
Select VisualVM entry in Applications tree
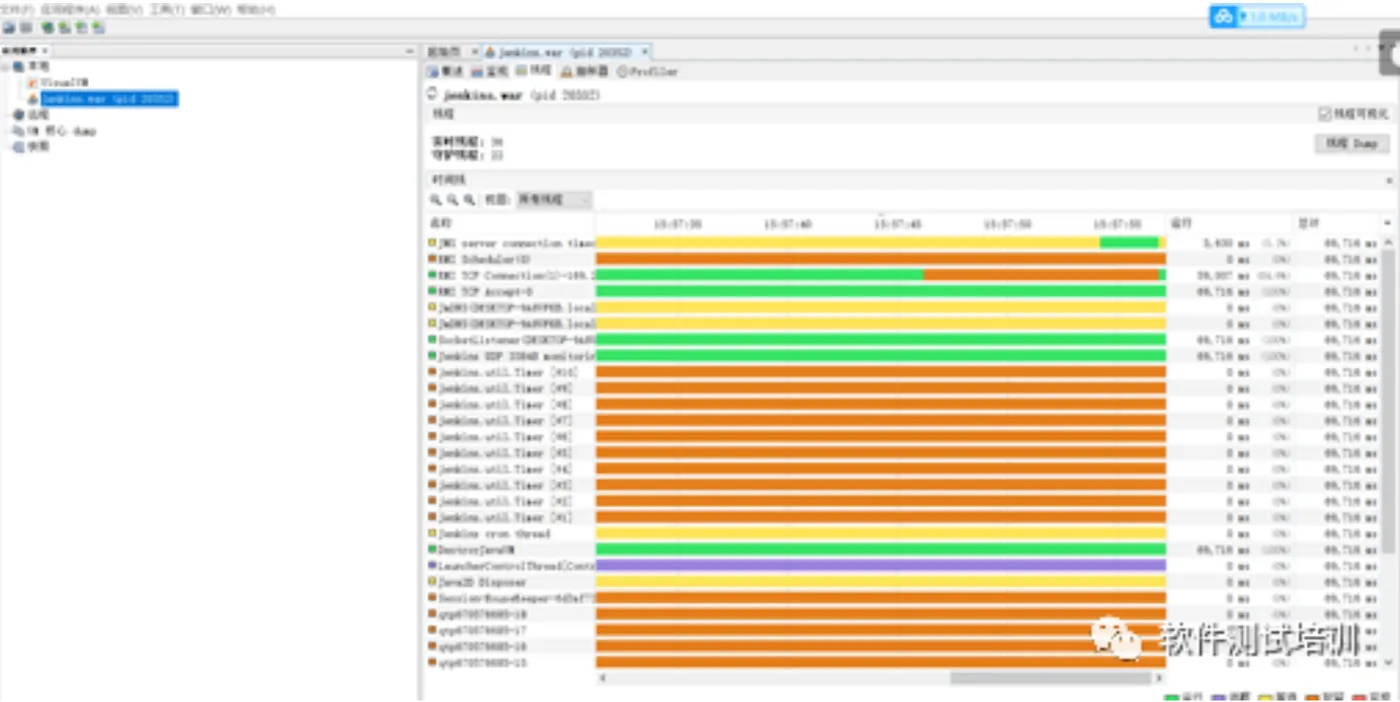pyautogui.click(x=65, y=83)
